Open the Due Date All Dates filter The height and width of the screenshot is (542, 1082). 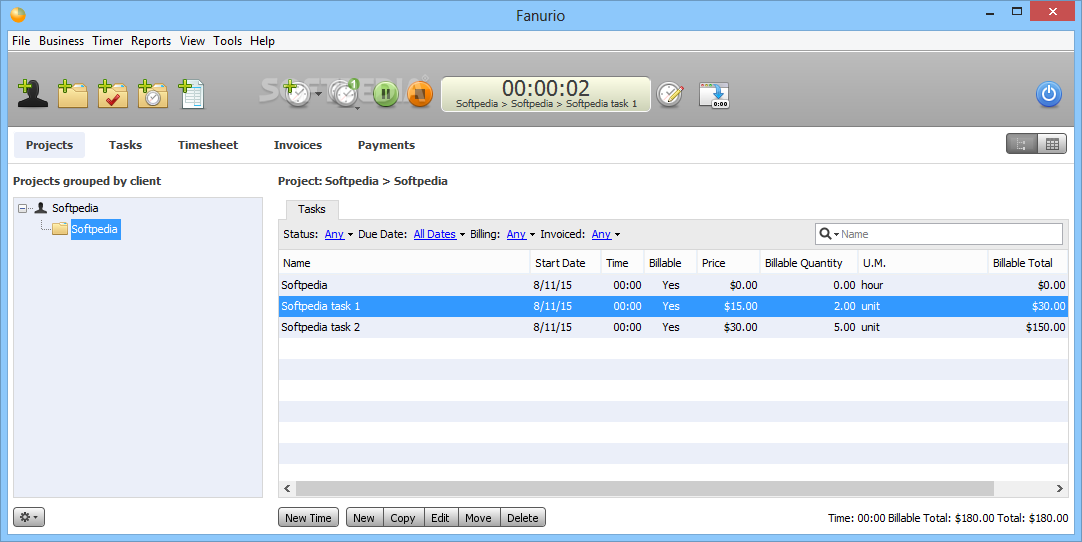click(440, 234)
